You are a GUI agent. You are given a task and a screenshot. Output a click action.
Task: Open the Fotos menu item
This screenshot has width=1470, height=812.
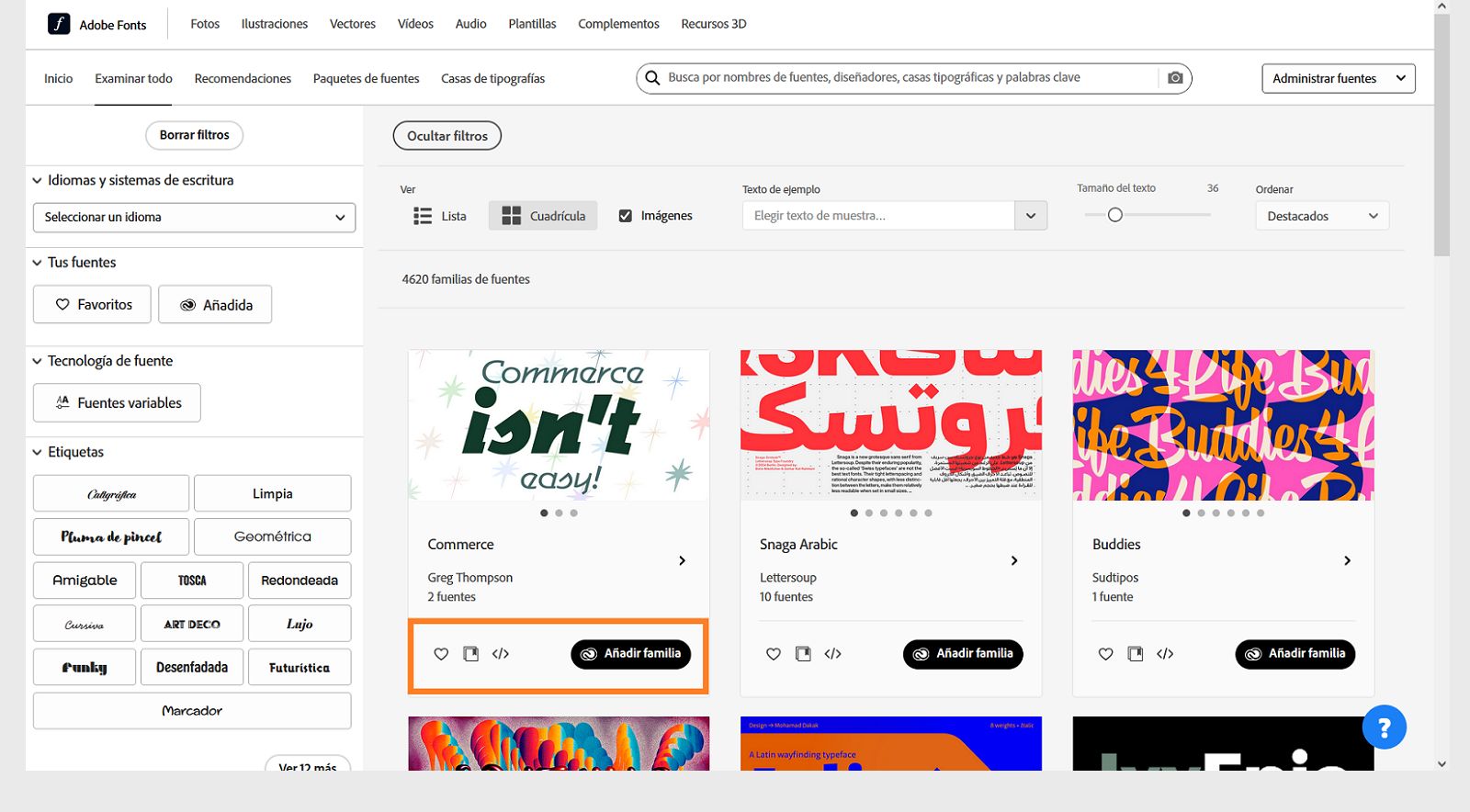point(205,24)
